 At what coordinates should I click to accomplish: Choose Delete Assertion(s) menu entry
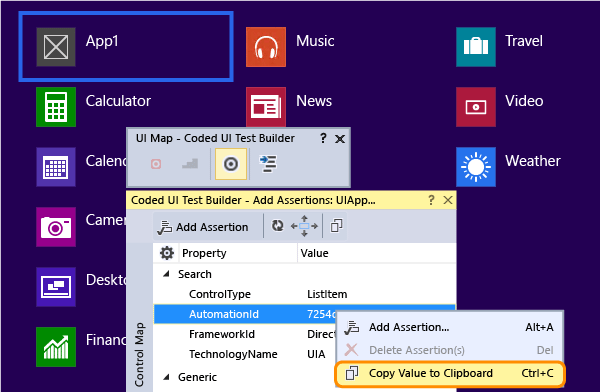(x=450, y=350)
